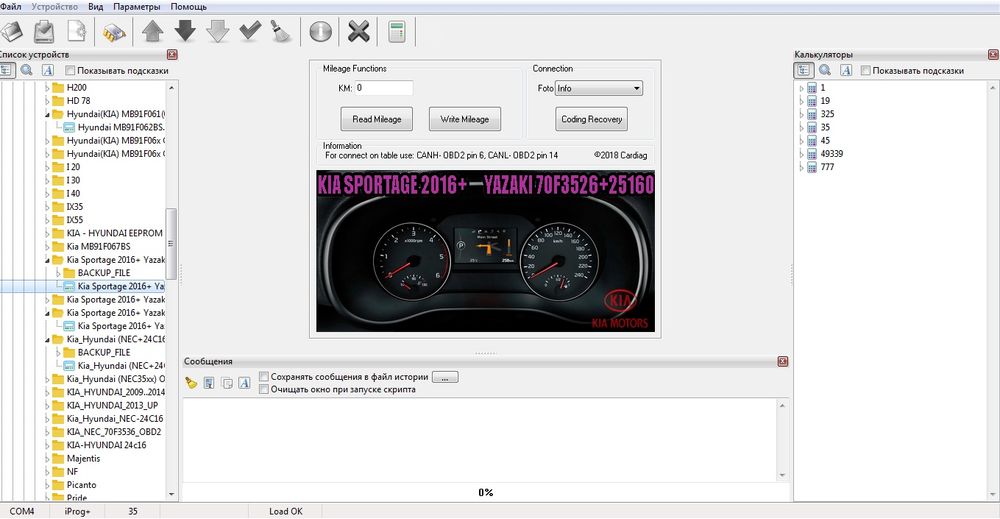
Task: Click tree view icon in device list panel
Action: [x=6, y=70]
